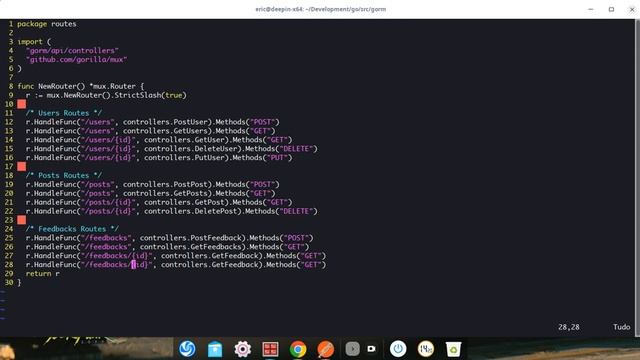Click "gorm/api/controllers" import string

pos(72,51)
